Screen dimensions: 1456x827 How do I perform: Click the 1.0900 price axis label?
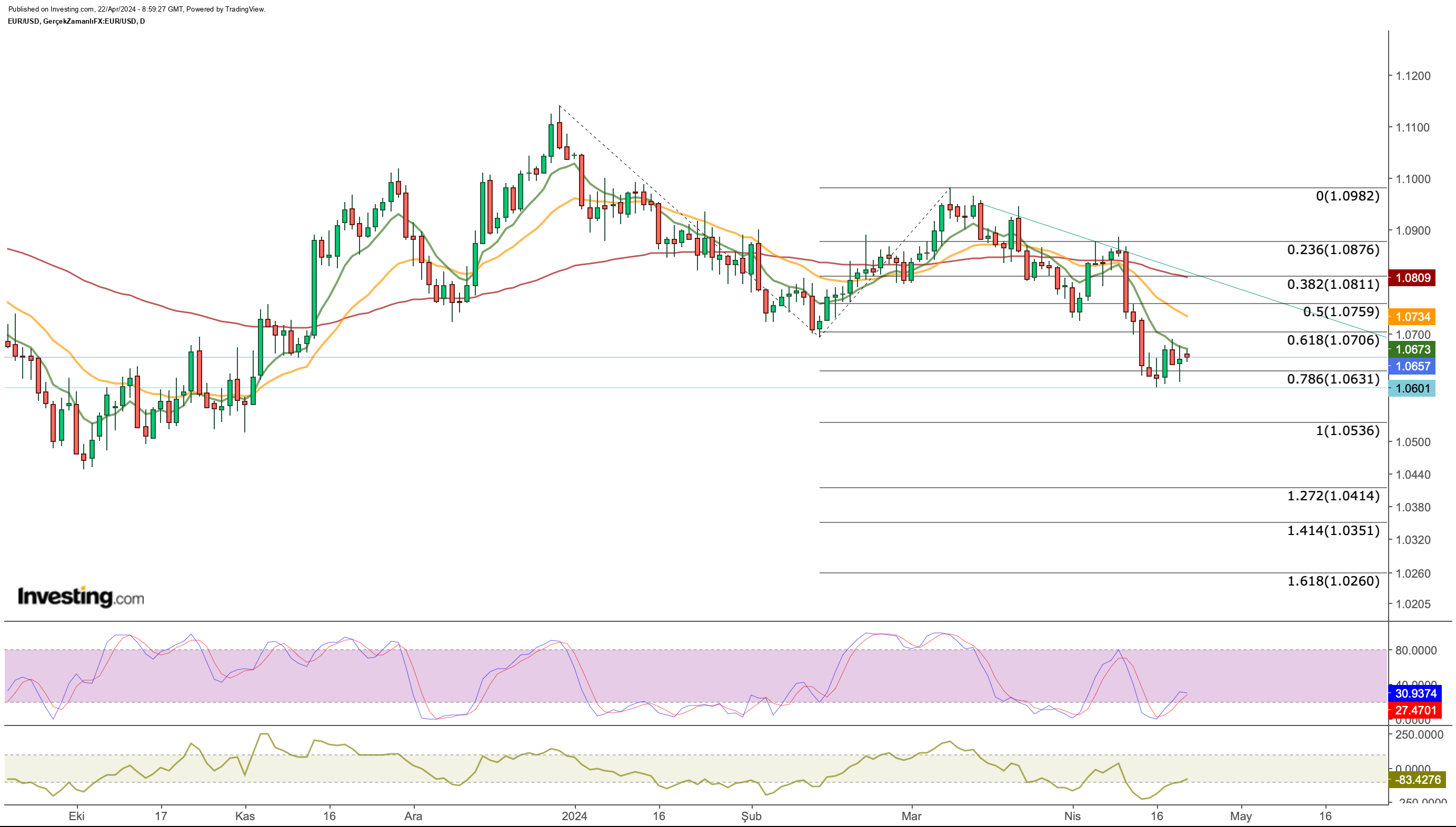pyautogui.click(x=1413, y=230)
